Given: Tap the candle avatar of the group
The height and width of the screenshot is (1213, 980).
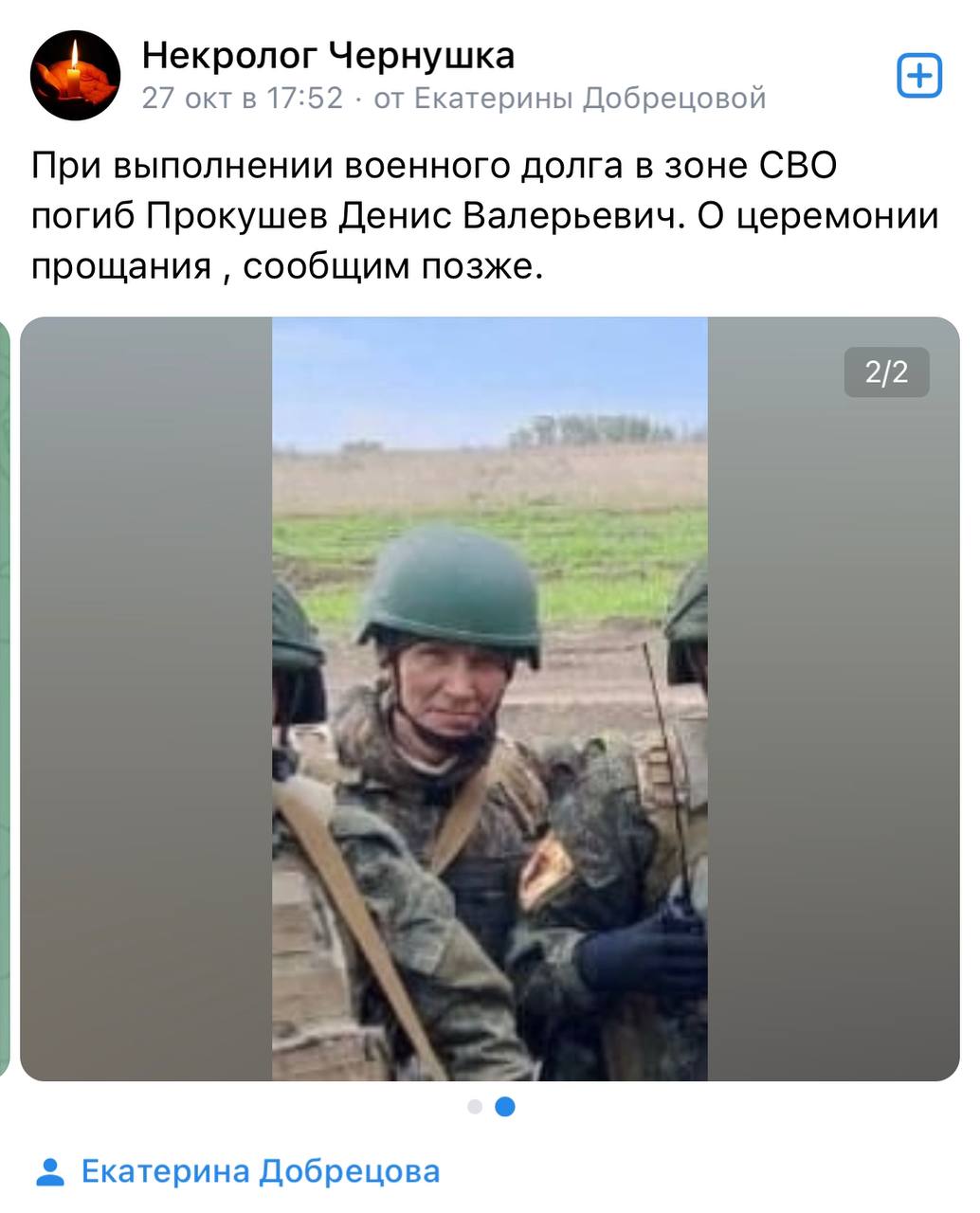Looking at the screenshot, I should 75,75.
